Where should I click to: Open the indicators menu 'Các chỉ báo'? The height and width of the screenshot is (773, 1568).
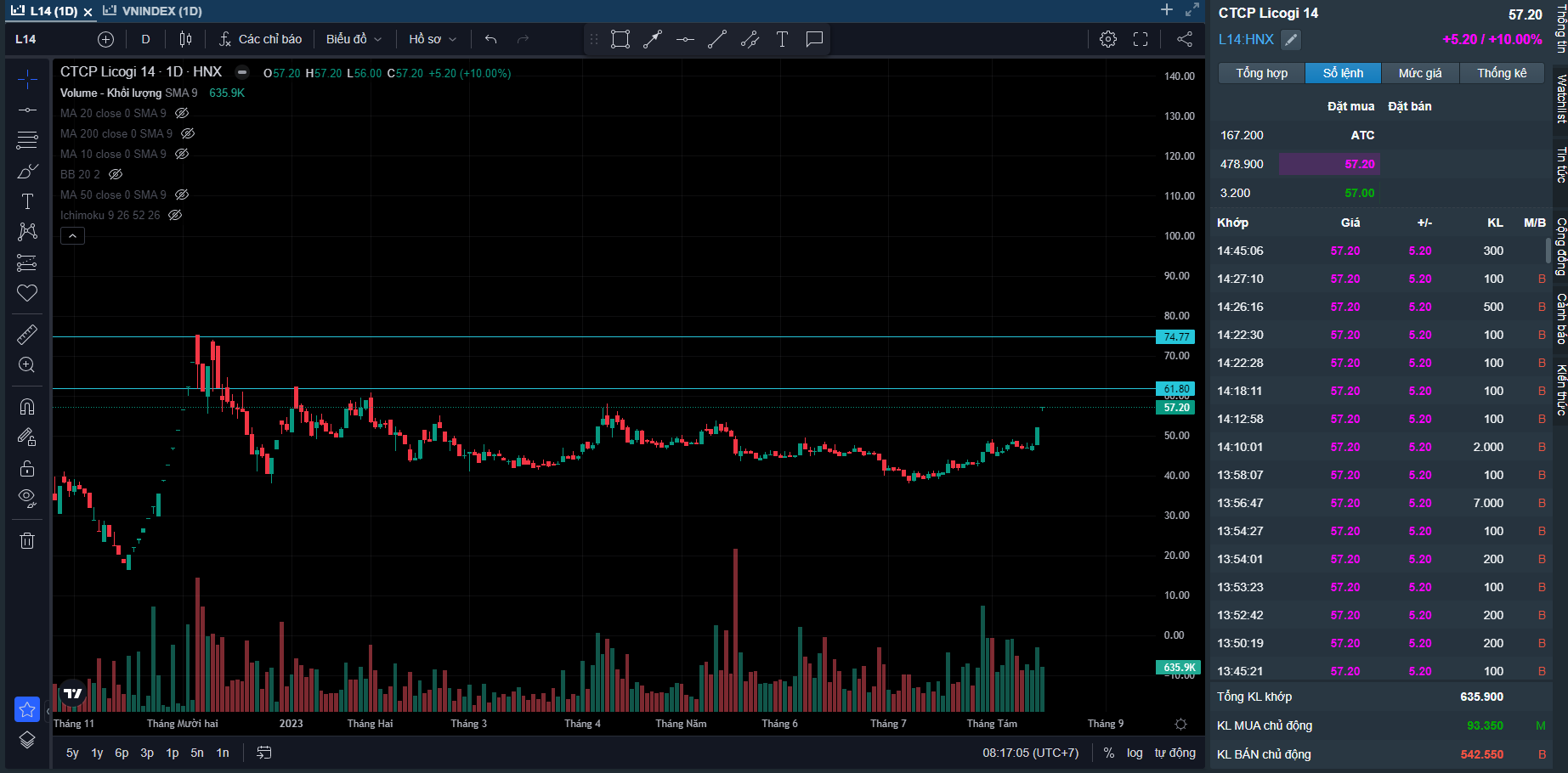coord(260,39)
